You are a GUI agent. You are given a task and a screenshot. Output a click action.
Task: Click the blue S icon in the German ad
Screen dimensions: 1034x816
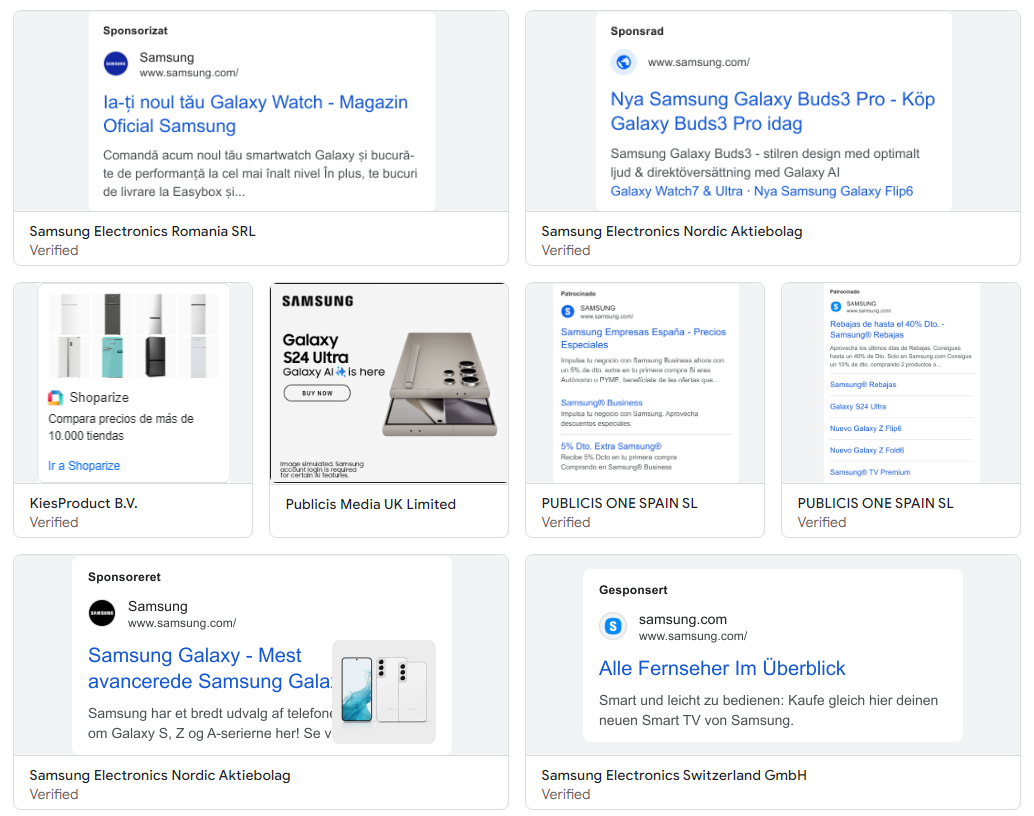click(x=613, y=626)
